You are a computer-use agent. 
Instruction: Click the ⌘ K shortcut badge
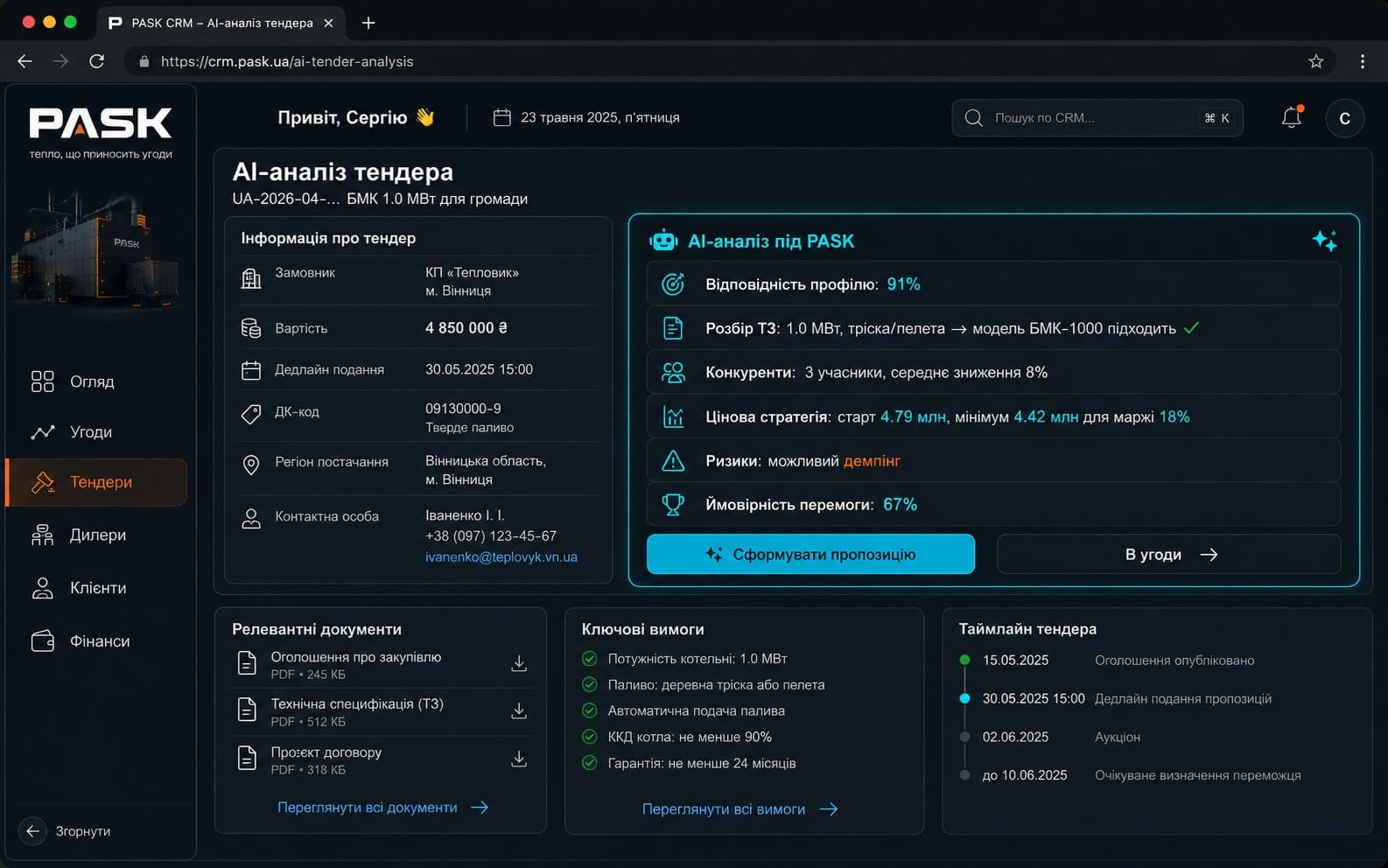click(1216, 118)
